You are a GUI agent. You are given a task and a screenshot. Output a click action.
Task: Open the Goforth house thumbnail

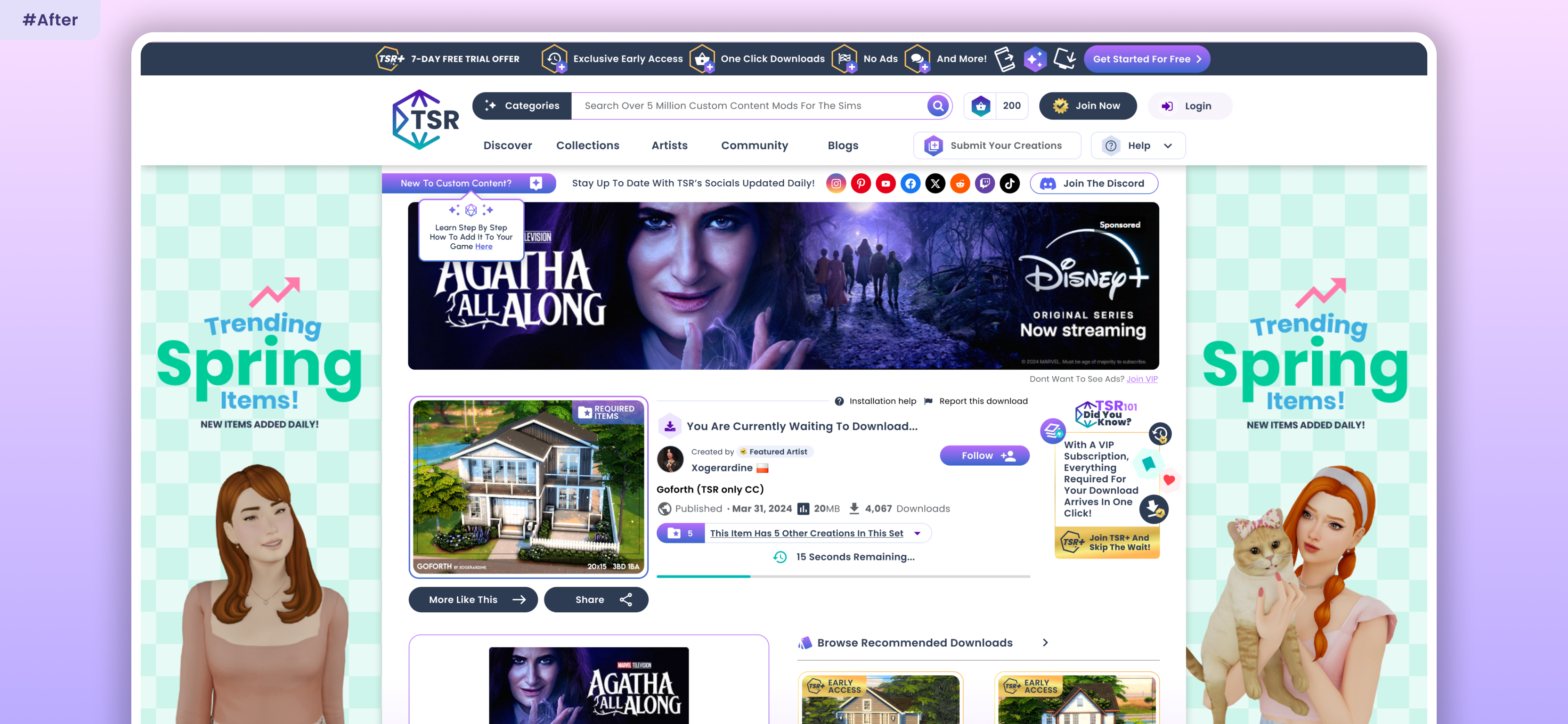528,487
